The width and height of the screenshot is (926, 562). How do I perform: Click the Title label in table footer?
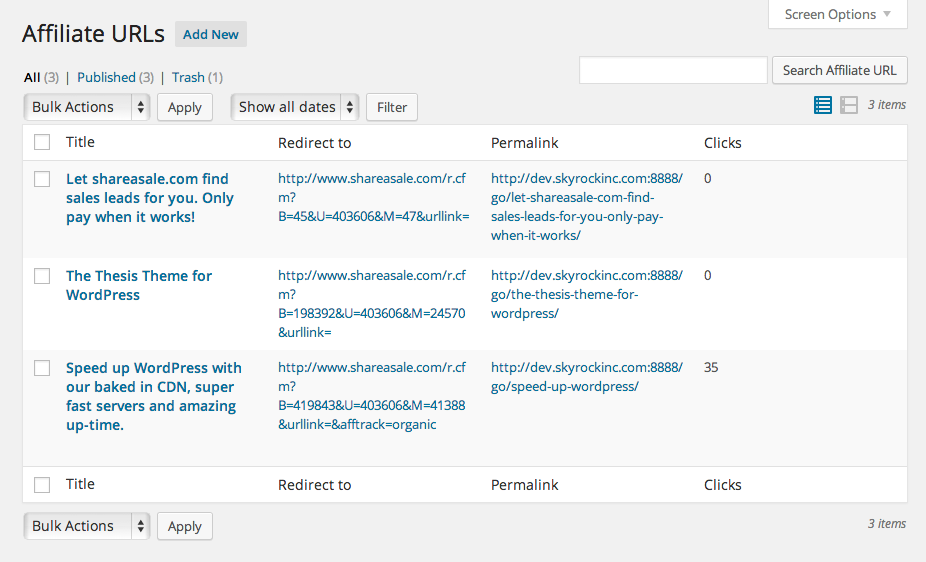pyautogui.click(x=80, y=484)
